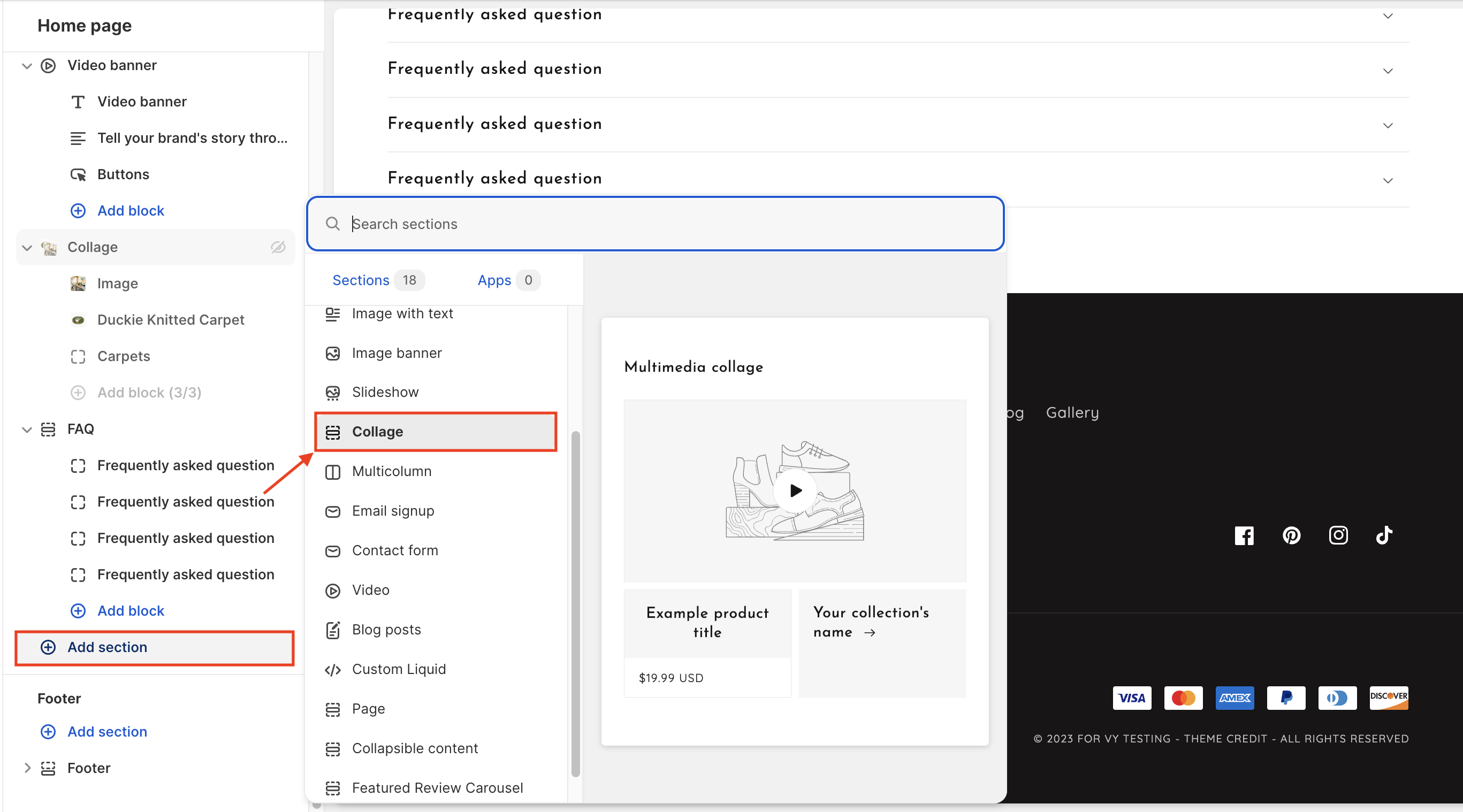Play the Multimedia collage preview video
Viewport: 1463px width, 812px height.
click(795, 491)
